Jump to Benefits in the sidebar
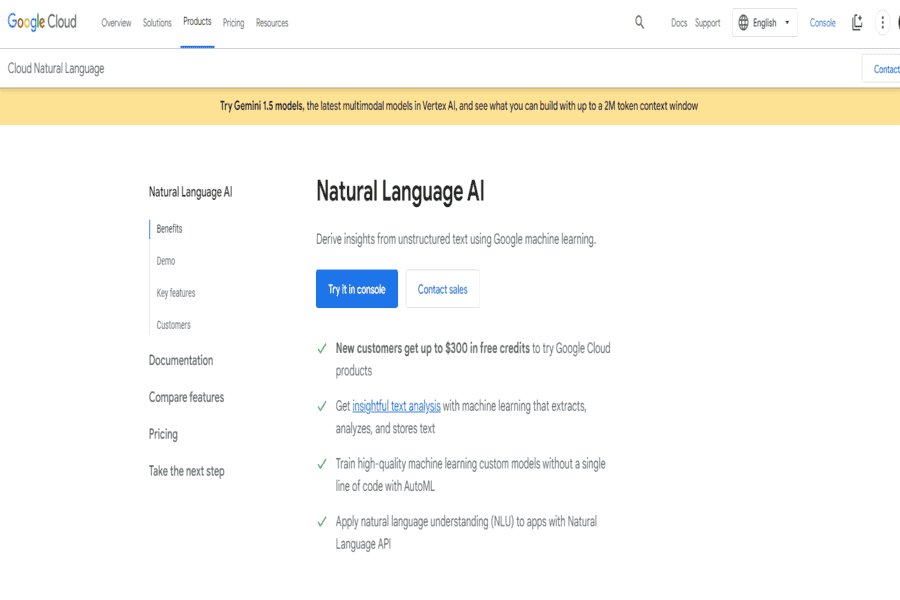 [x=169, y=229]
